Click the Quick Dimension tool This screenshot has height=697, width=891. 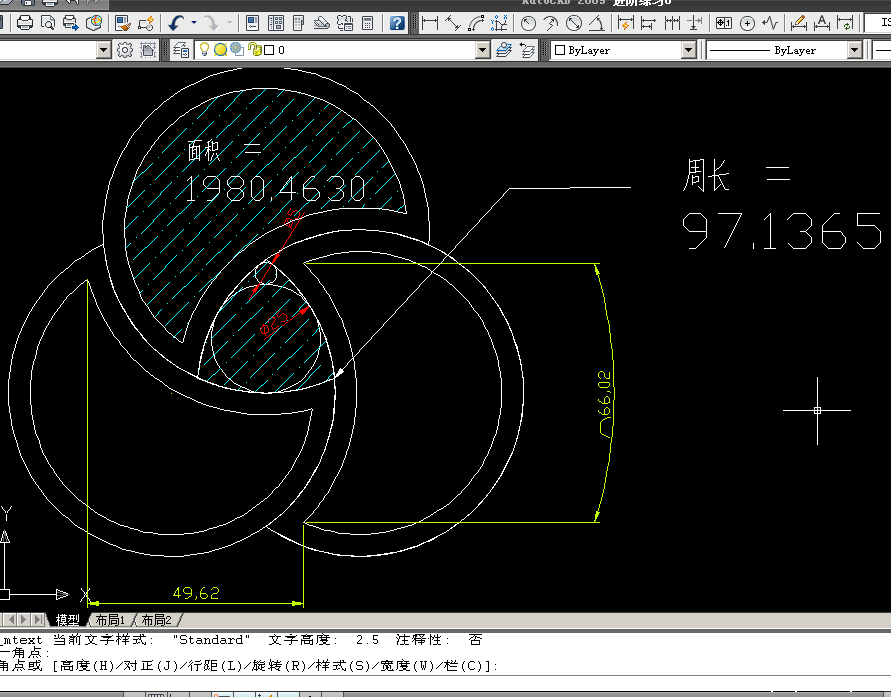coord(625,23)
